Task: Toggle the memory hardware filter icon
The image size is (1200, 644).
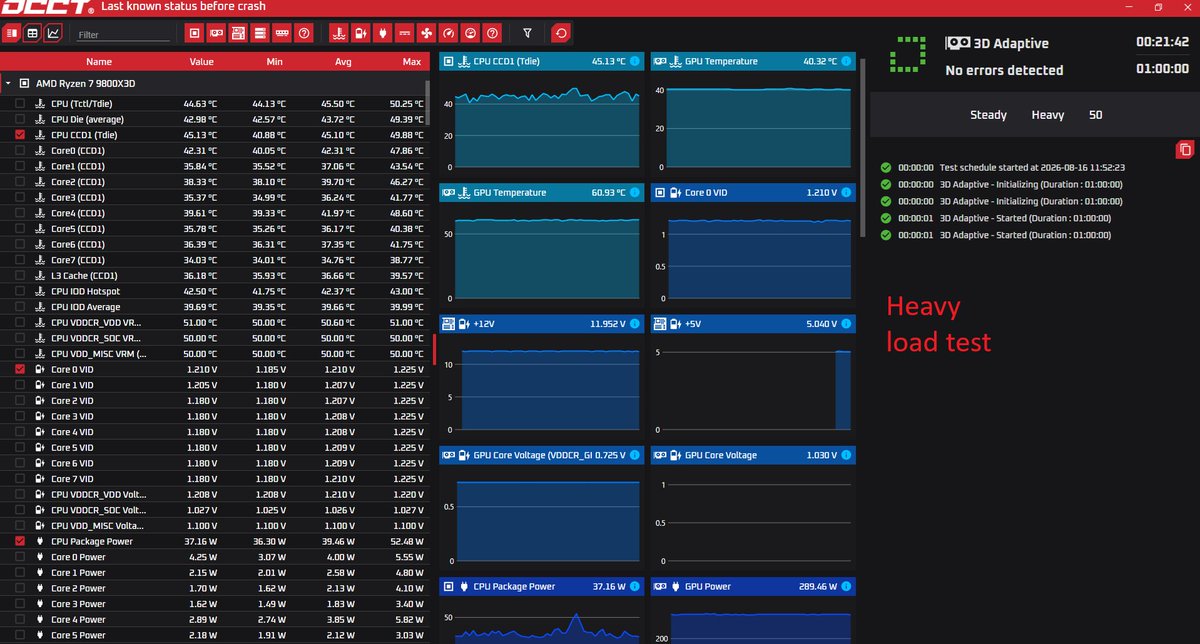Action: 282,33
